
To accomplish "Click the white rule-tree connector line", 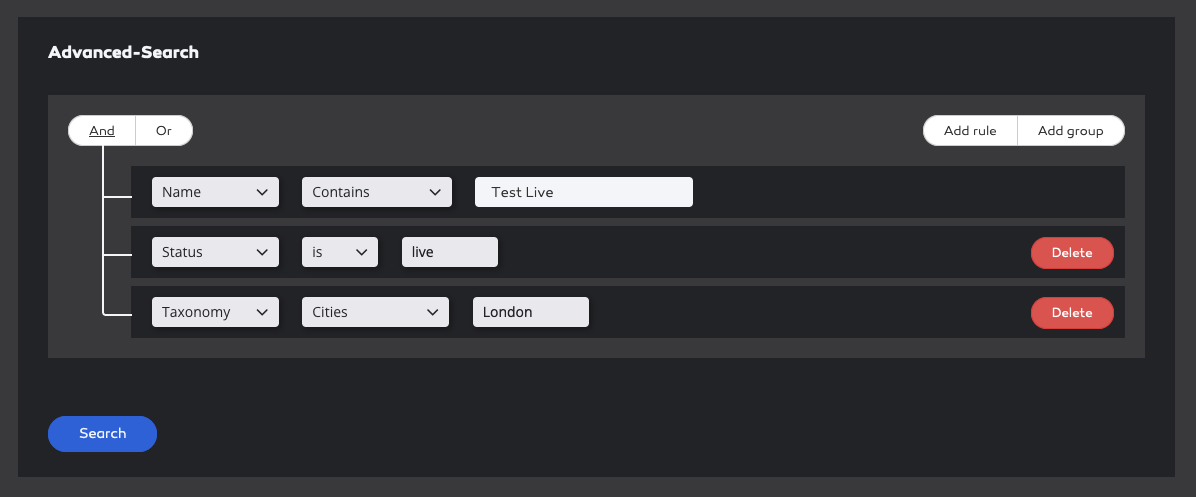I will point(103,229).
